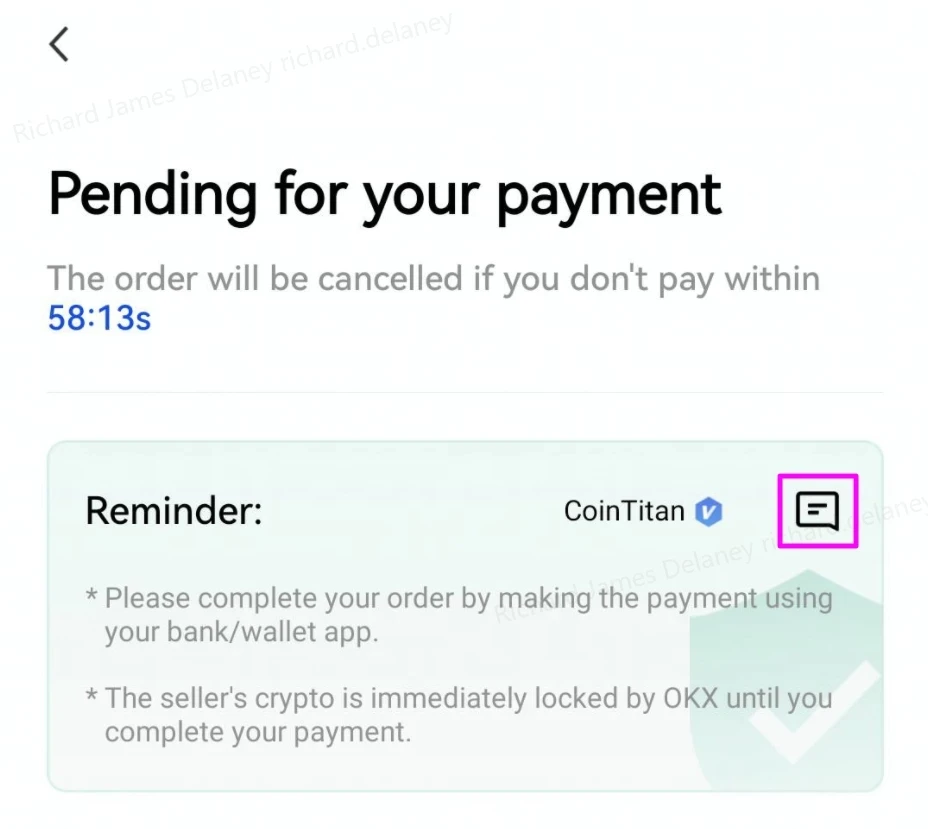Select the first asterisk bullet point
This screenshot has width=928, height=829.
(x=89, y=596)
